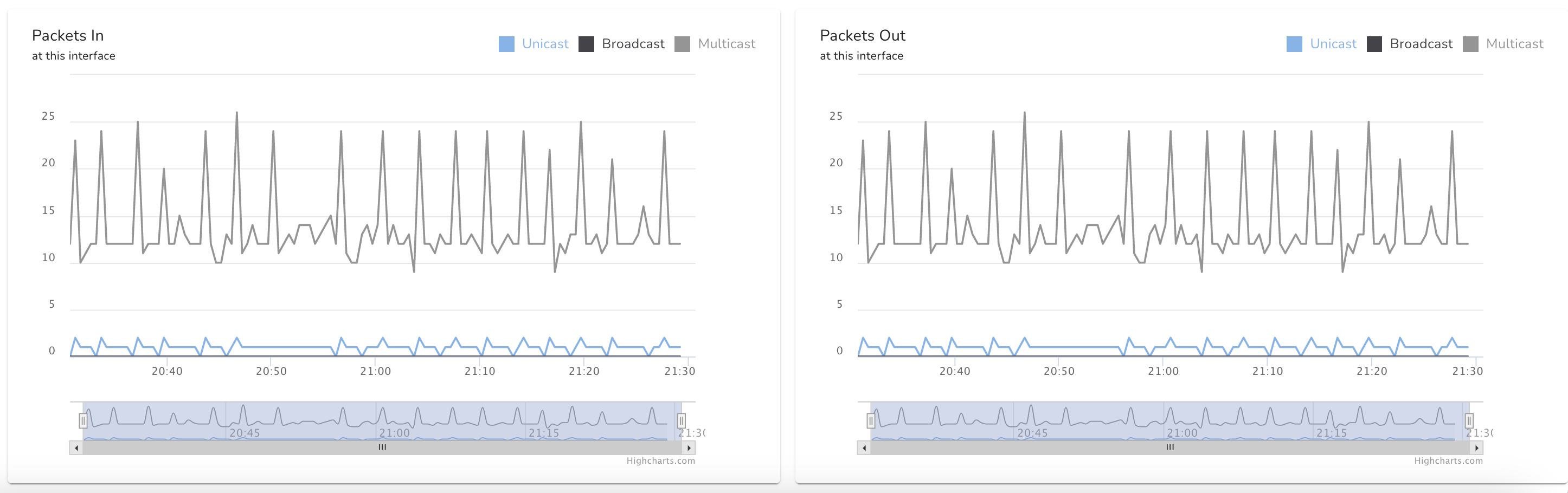1568x493 pixels.
Task: Toggle Multicast series in Packets In legend
Action: tap(726, 44)
